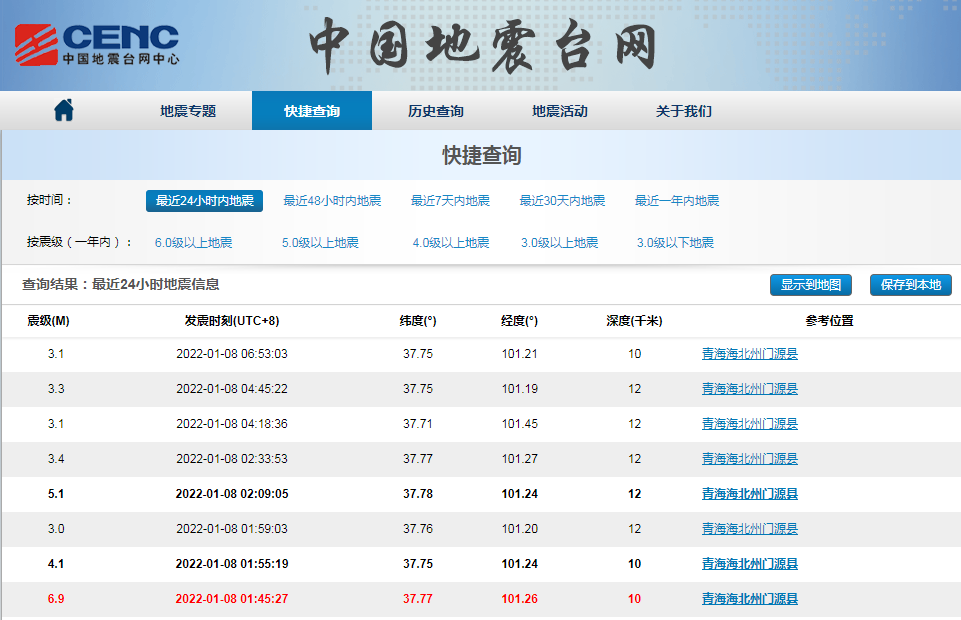The width and height of the screenshot is (961, 620).
Task: Click the CENC logo
Action: coord(97,45)
